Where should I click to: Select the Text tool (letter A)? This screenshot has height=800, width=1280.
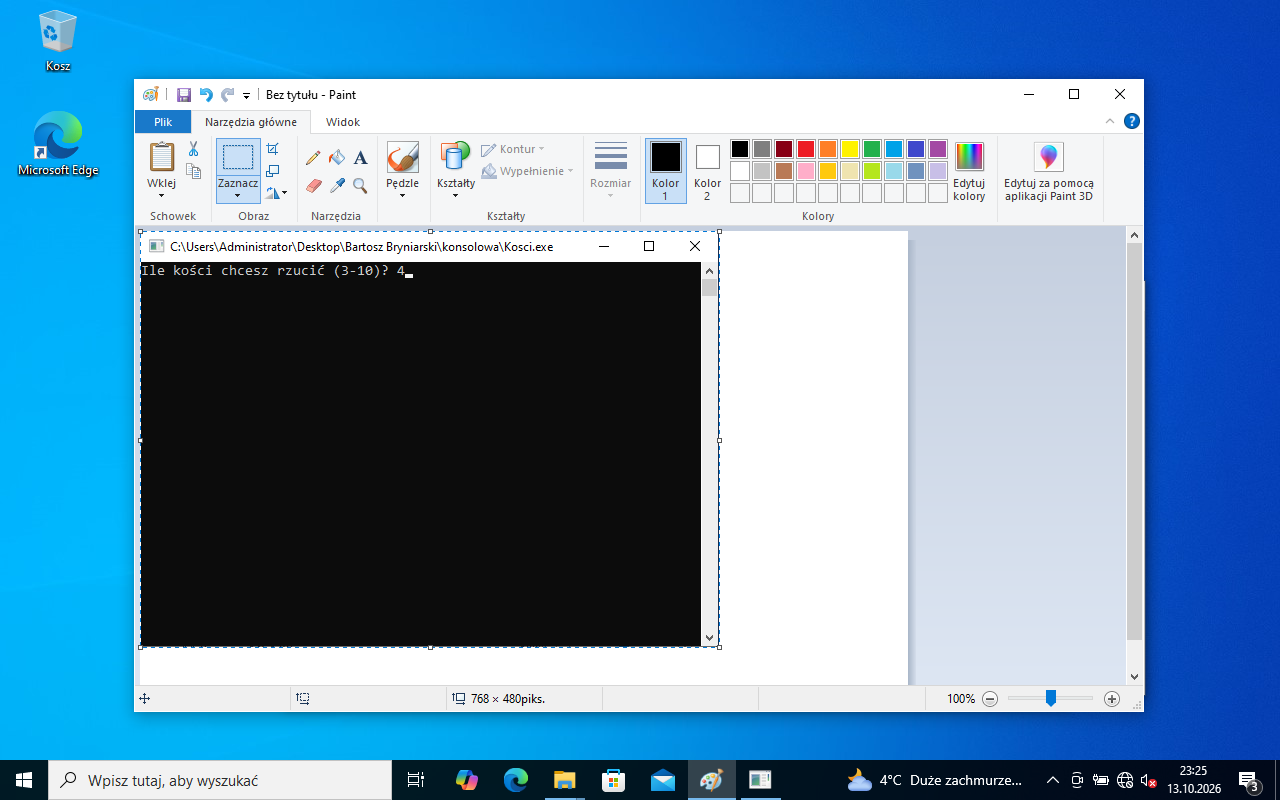[x=361, y=158]
